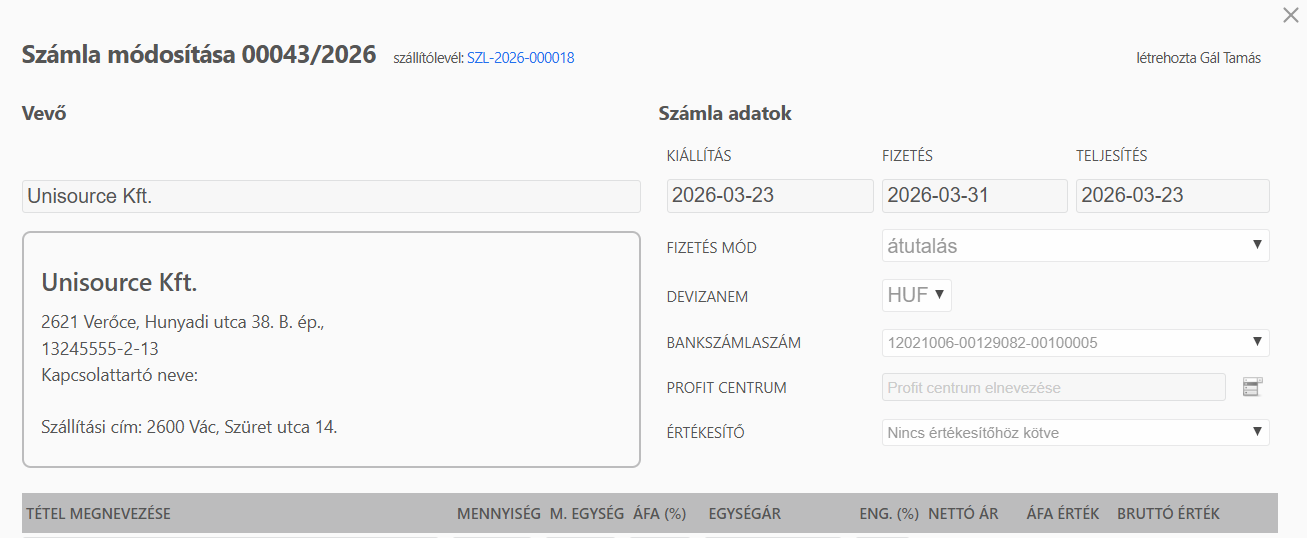
Task: Select the Fizetés due date field
Action: pyautogui.click(x=974, y=196)
